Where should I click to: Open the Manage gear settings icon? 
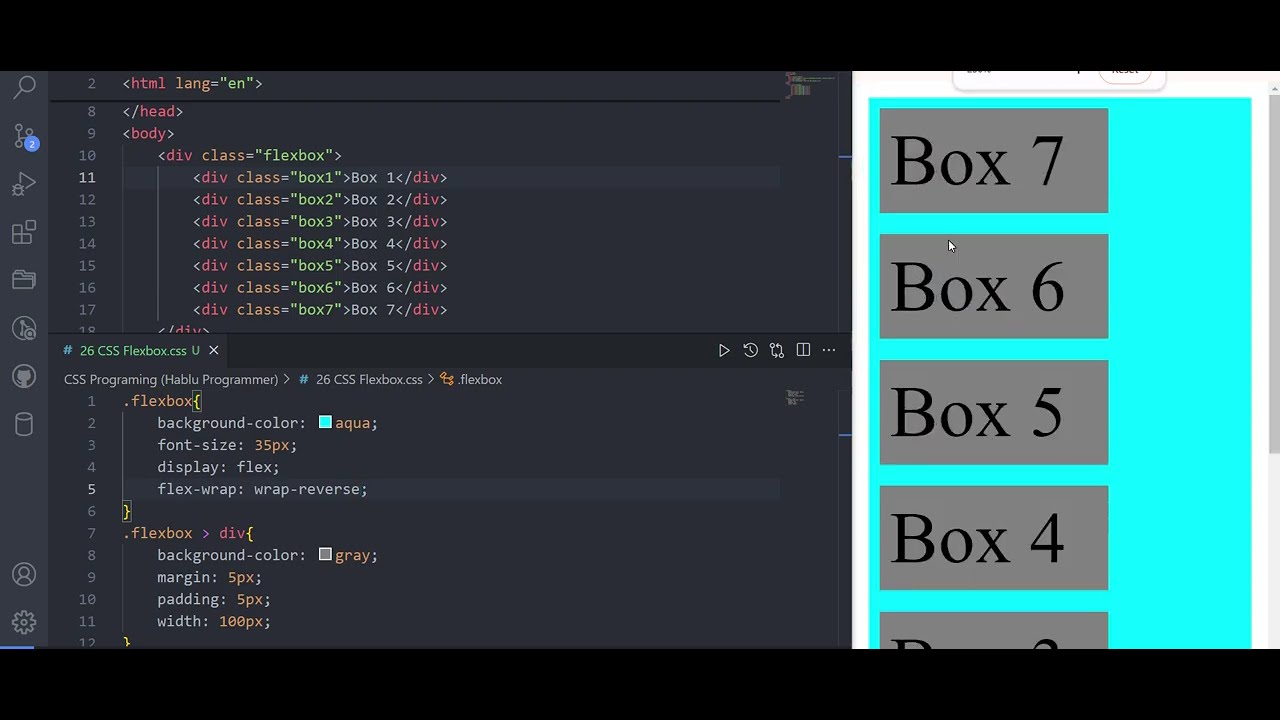[x=24, y=622]
